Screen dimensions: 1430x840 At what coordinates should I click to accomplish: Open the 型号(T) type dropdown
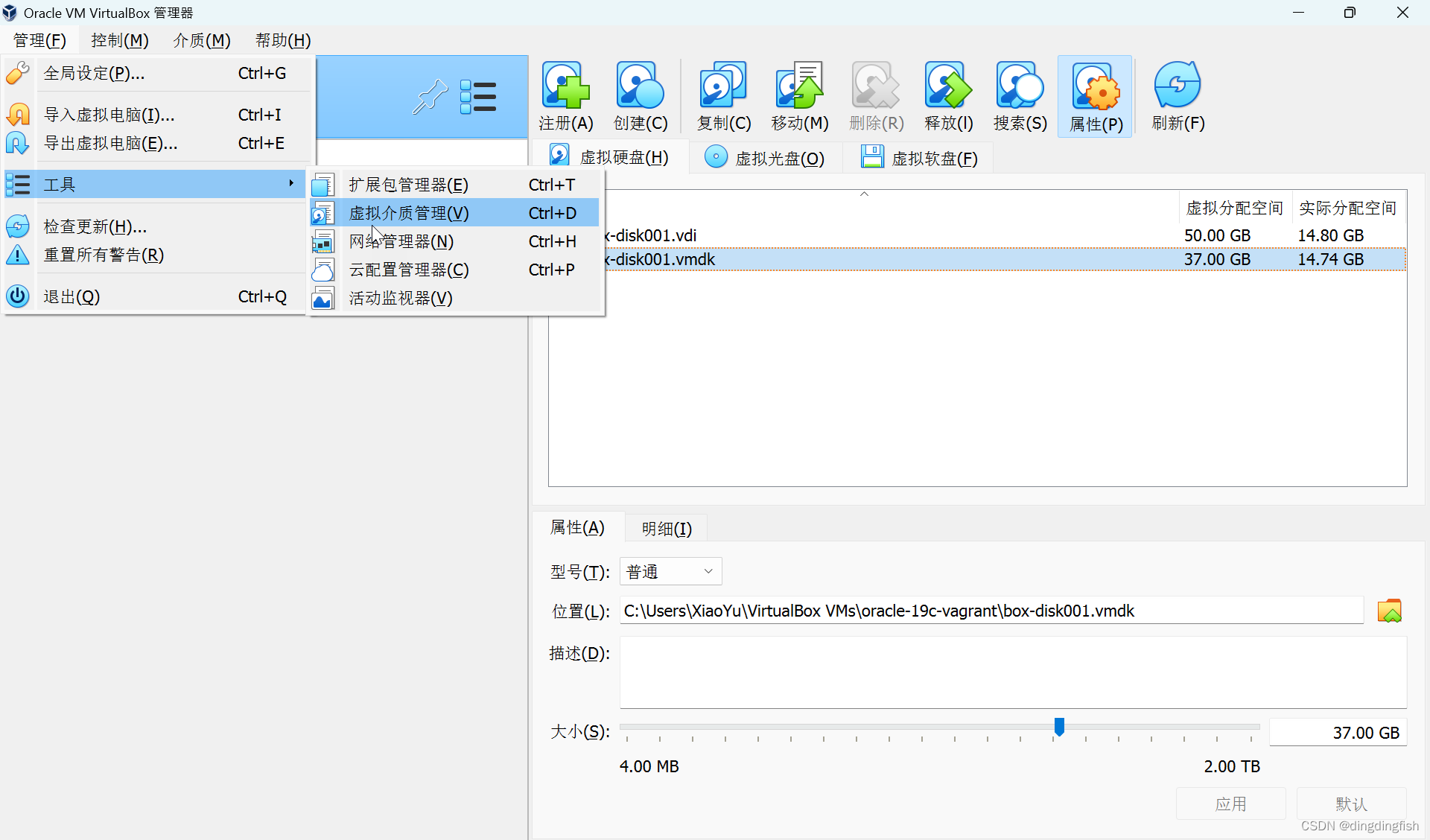pyautogui.click(x=670, y=571)
